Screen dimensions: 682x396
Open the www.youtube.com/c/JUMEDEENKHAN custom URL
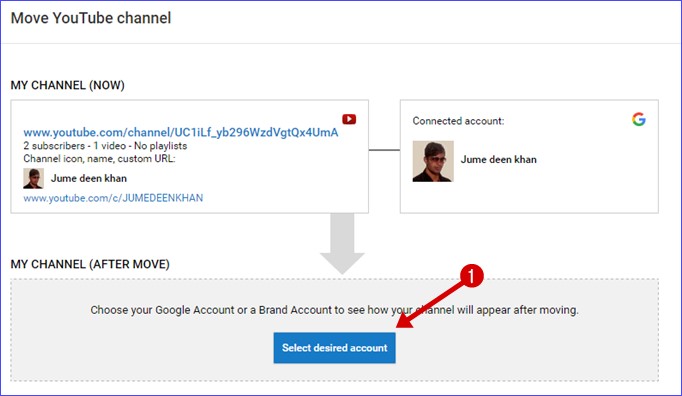113,198
